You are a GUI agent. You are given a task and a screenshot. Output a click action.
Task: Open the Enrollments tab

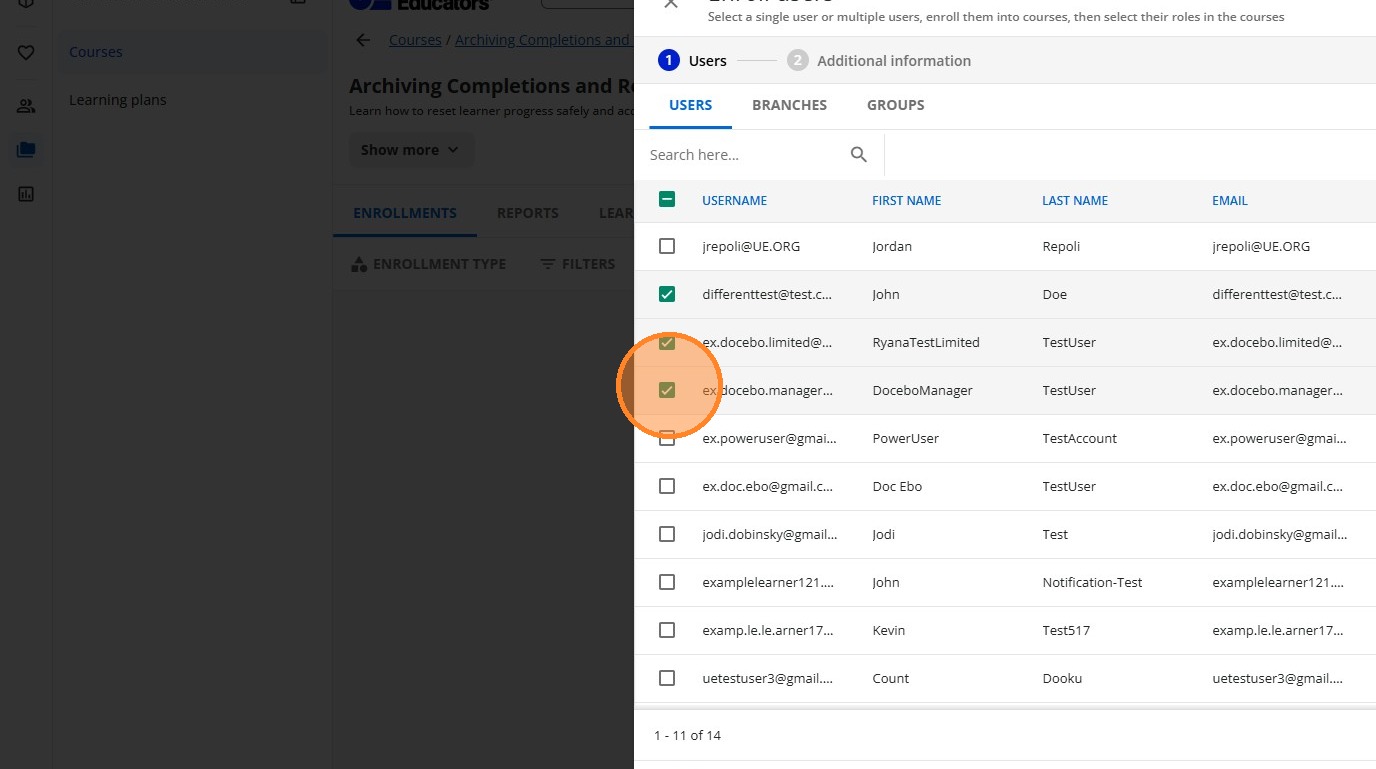click(405, 213)
